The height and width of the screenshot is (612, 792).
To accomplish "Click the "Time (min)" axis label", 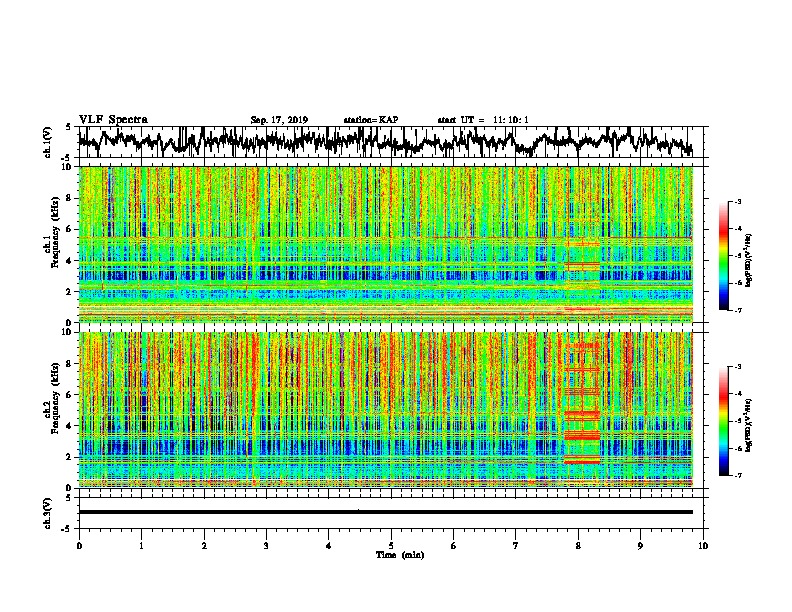I will (400, 555).
